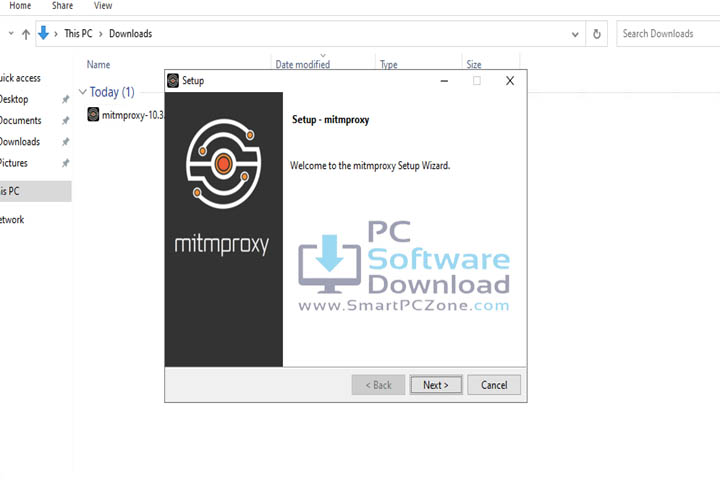Click the mitmproxy installer file icon

pos(93,114)
